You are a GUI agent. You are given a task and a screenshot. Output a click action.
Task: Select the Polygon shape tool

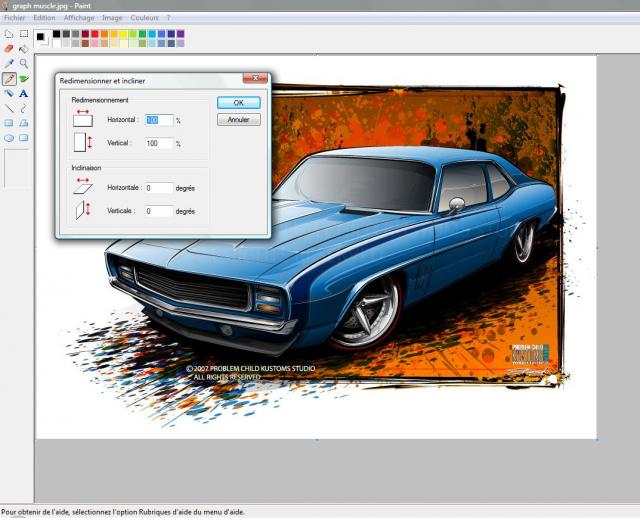(x=24, y=123)
